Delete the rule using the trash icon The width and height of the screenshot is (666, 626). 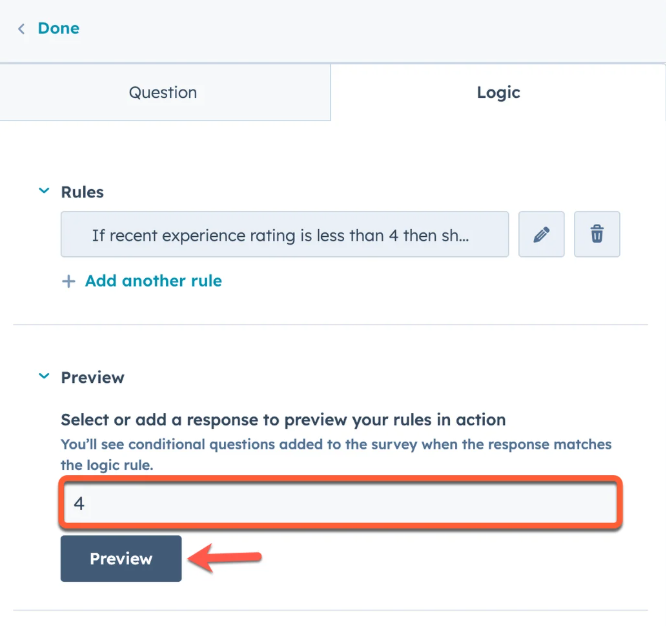(597, 235)
